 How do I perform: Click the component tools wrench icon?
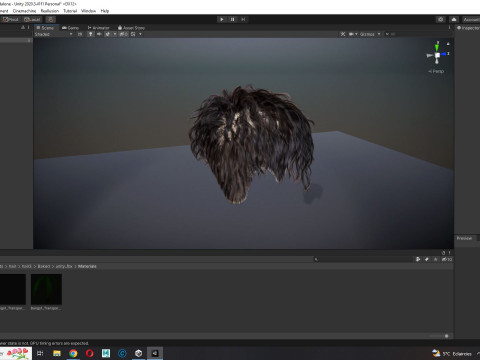click(343, 34)
